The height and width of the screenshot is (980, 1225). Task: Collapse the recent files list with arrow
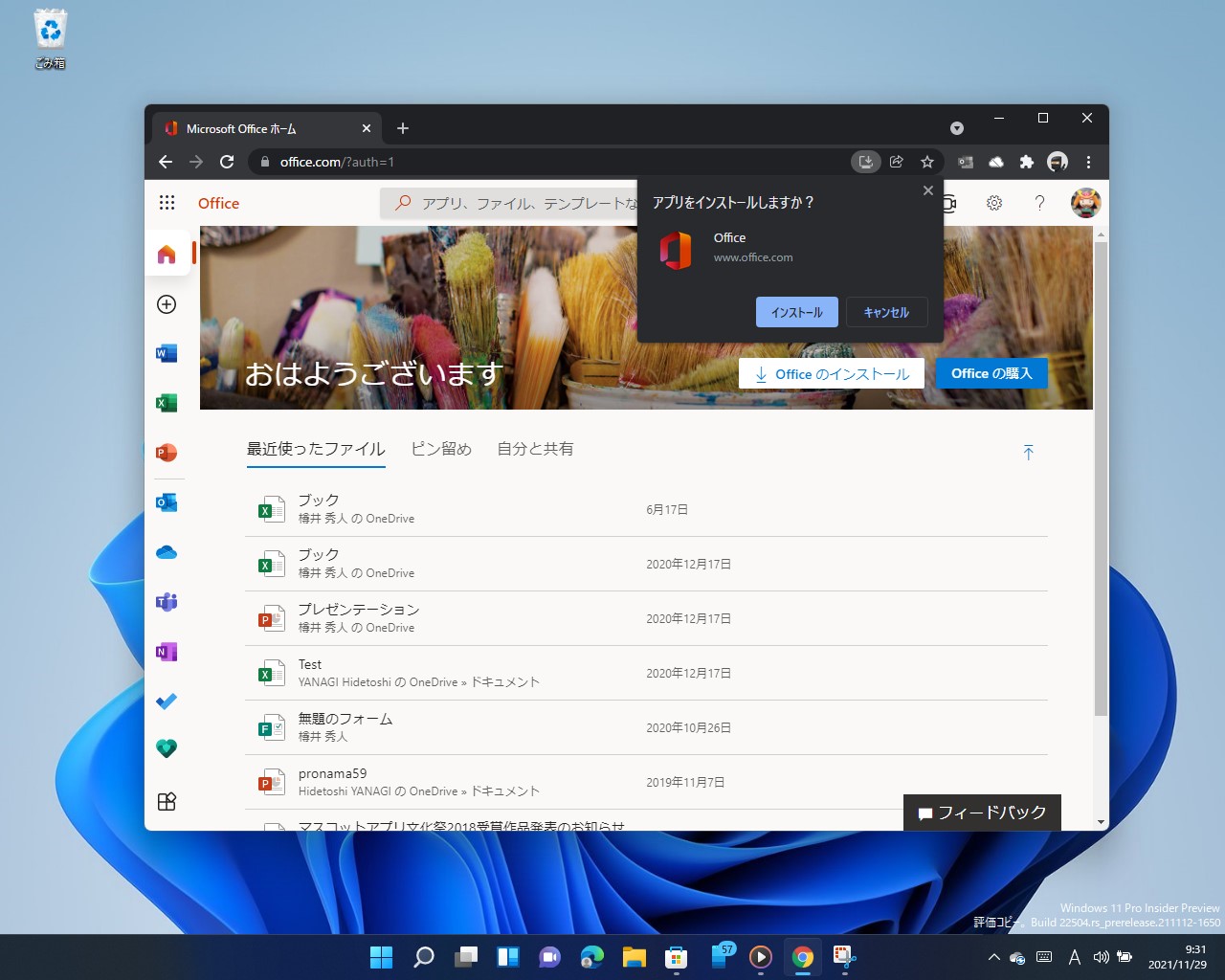click(1029, 452)
